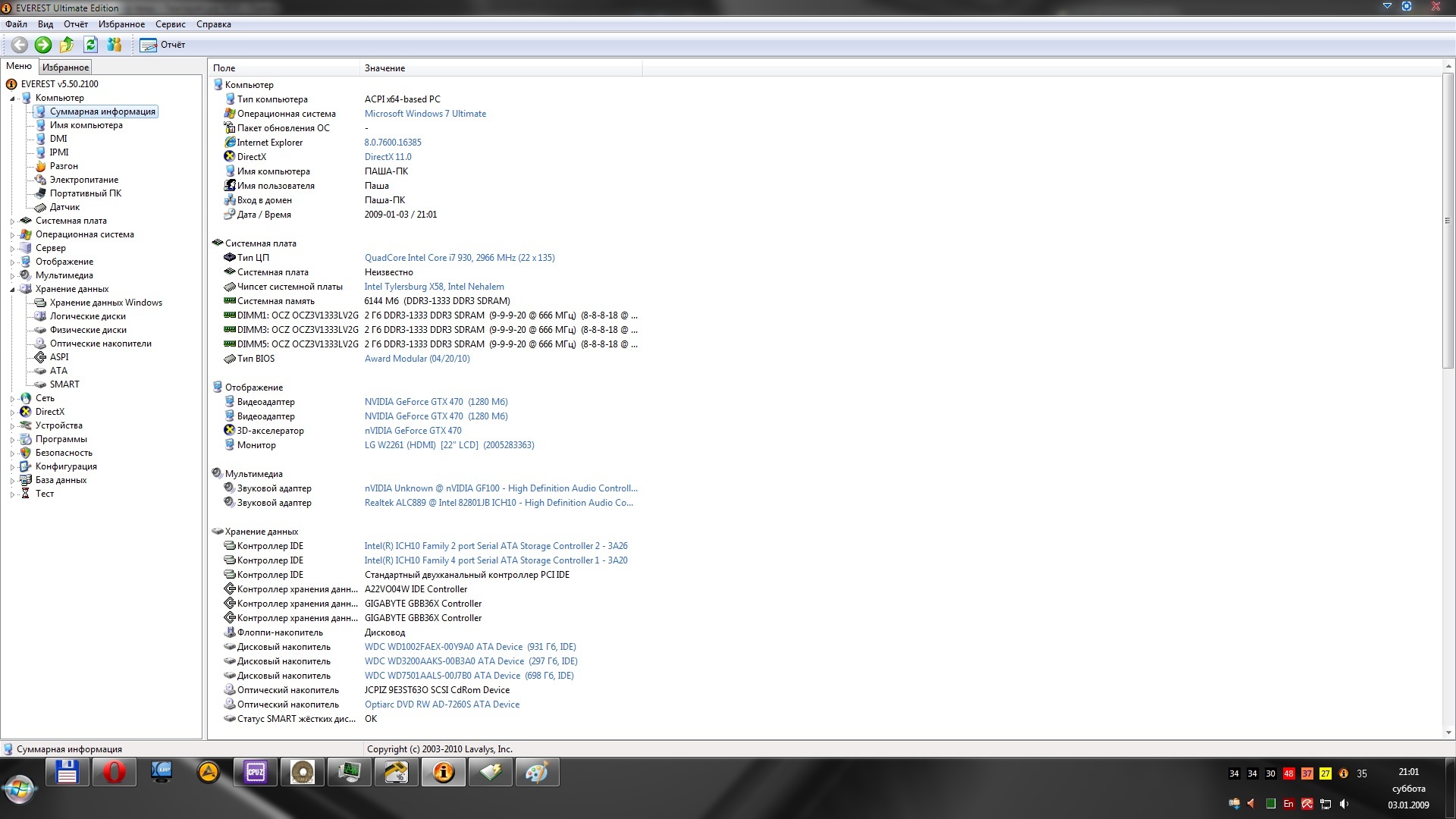Click the scroll down arrow of details pane

tap(1448, 733)
